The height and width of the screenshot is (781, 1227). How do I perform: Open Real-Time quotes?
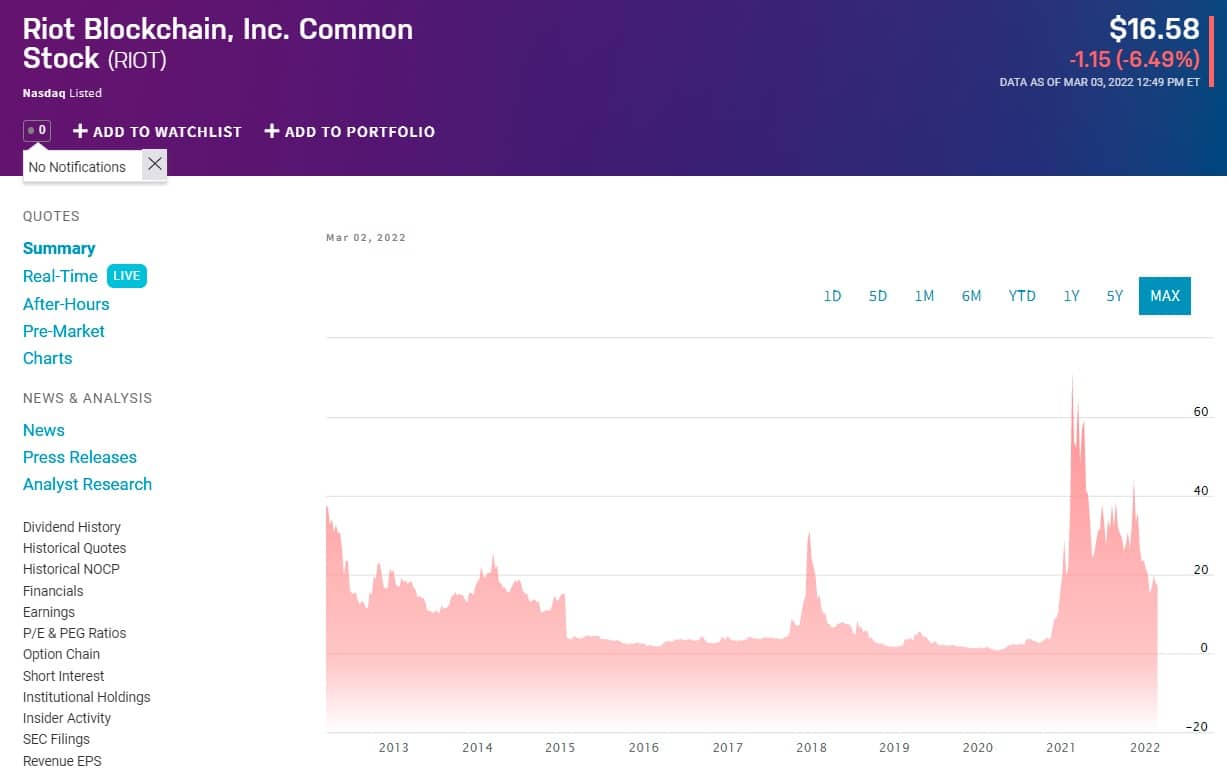(x=60, y=276)
